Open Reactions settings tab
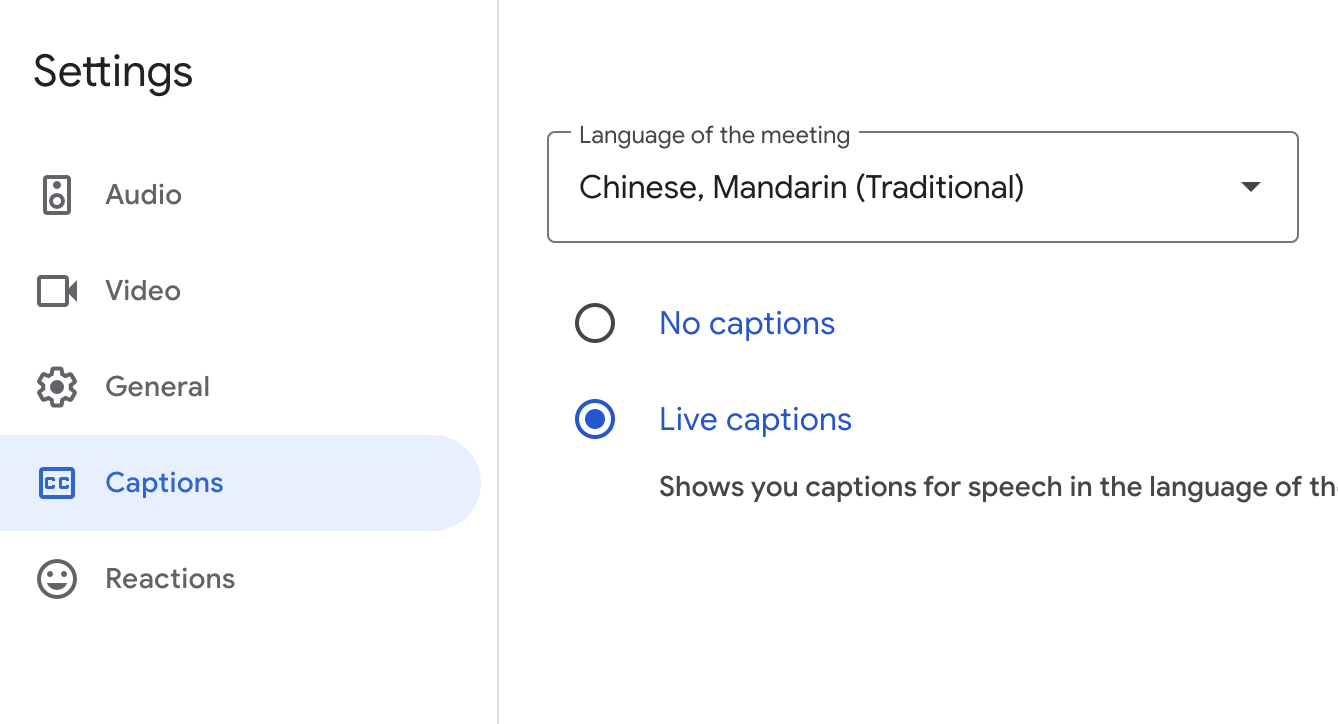This screenshot has width=1338, height=724. pyautogui.click(x=240, y=579)
